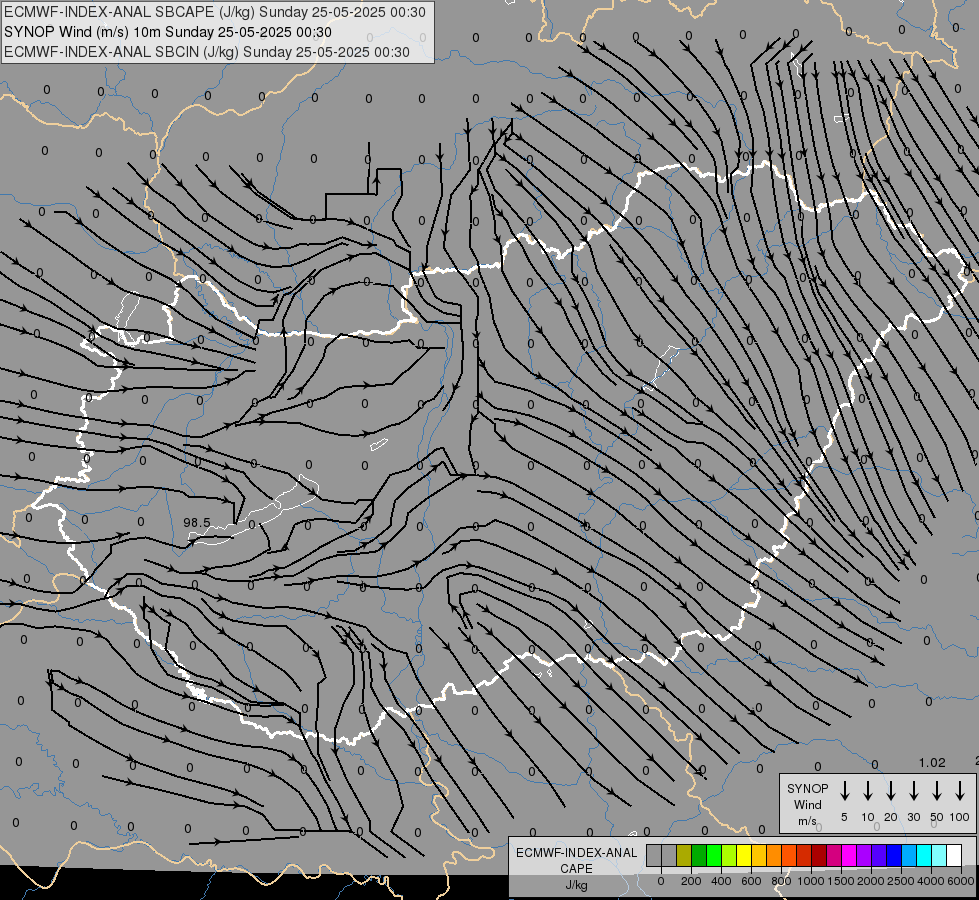Click the 2500 tick label on CAPE scale
The width and height of the screenshot is (979, 900).
coord(901,881)
